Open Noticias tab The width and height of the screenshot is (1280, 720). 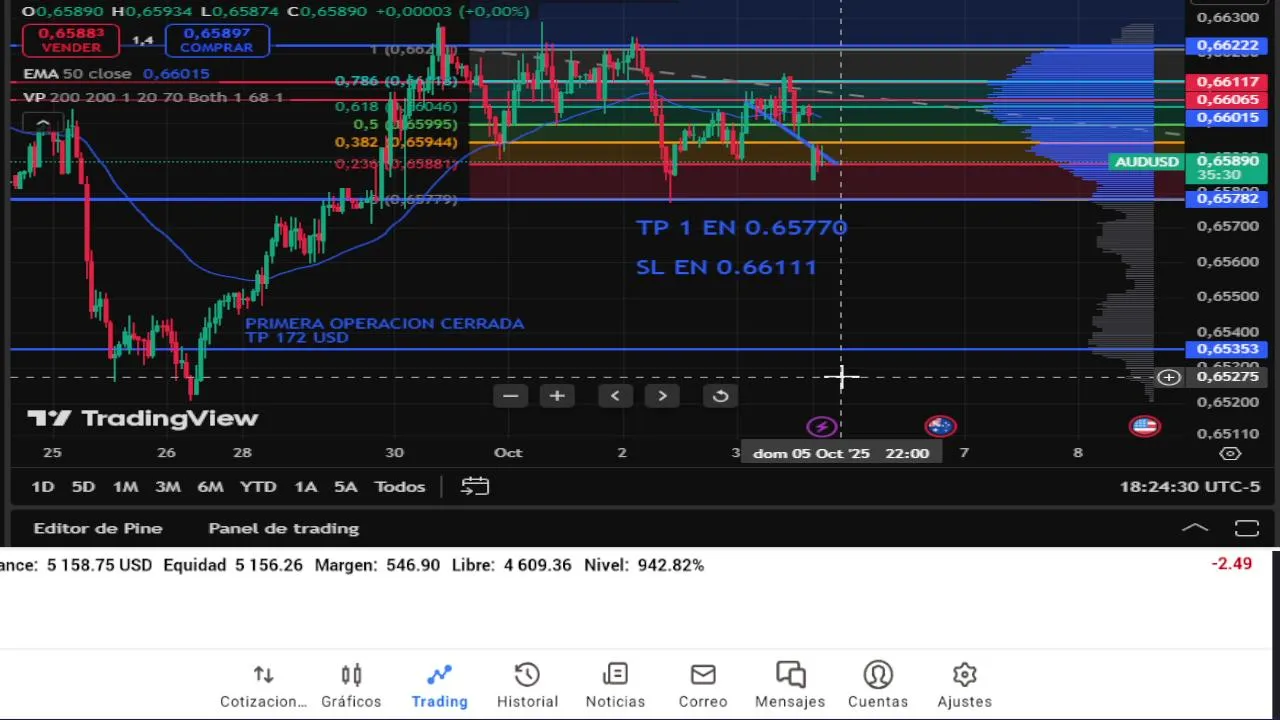coord(615,686)
